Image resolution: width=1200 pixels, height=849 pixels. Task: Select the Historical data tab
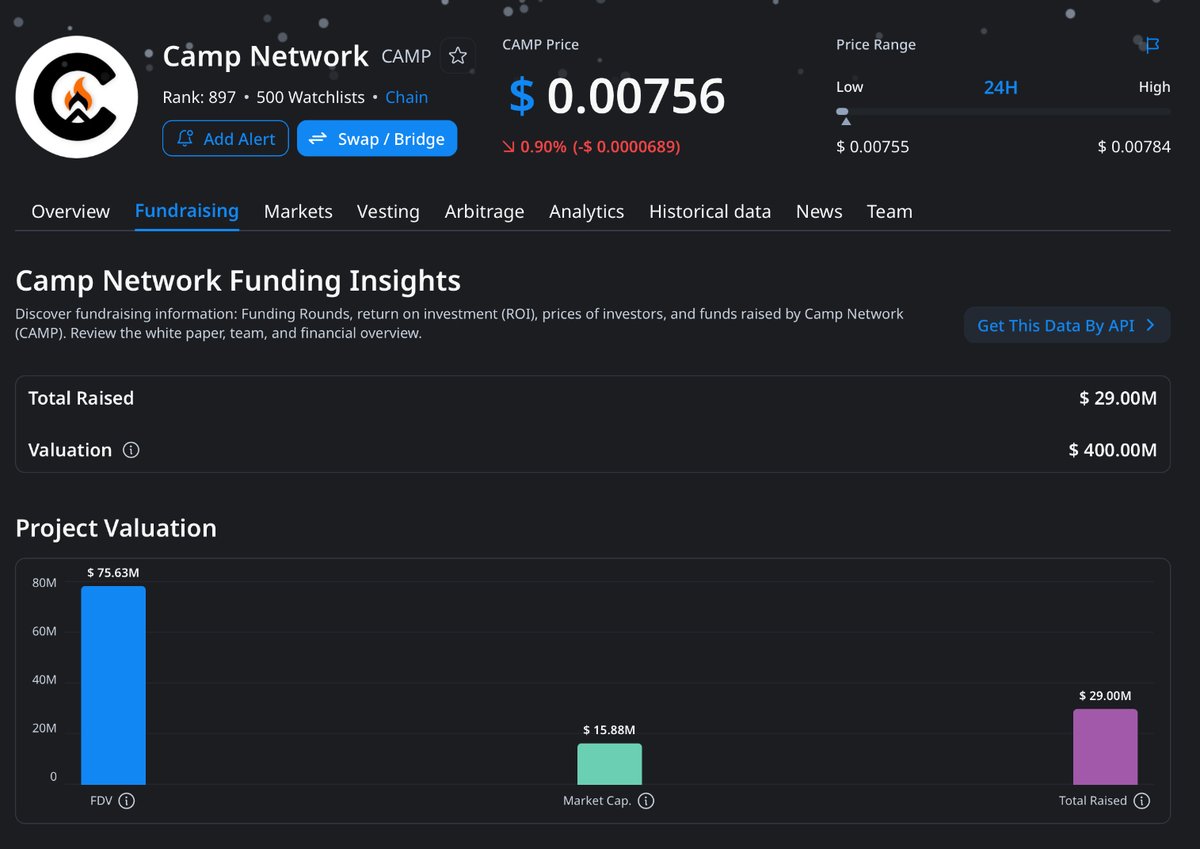[710, 211]
